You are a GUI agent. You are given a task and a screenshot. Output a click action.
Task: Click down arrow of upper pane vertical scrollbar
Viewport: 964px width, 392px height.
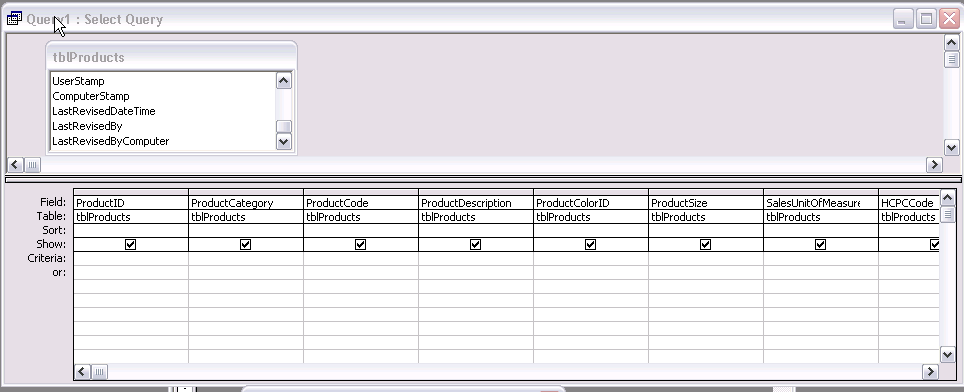coord(951,147)
